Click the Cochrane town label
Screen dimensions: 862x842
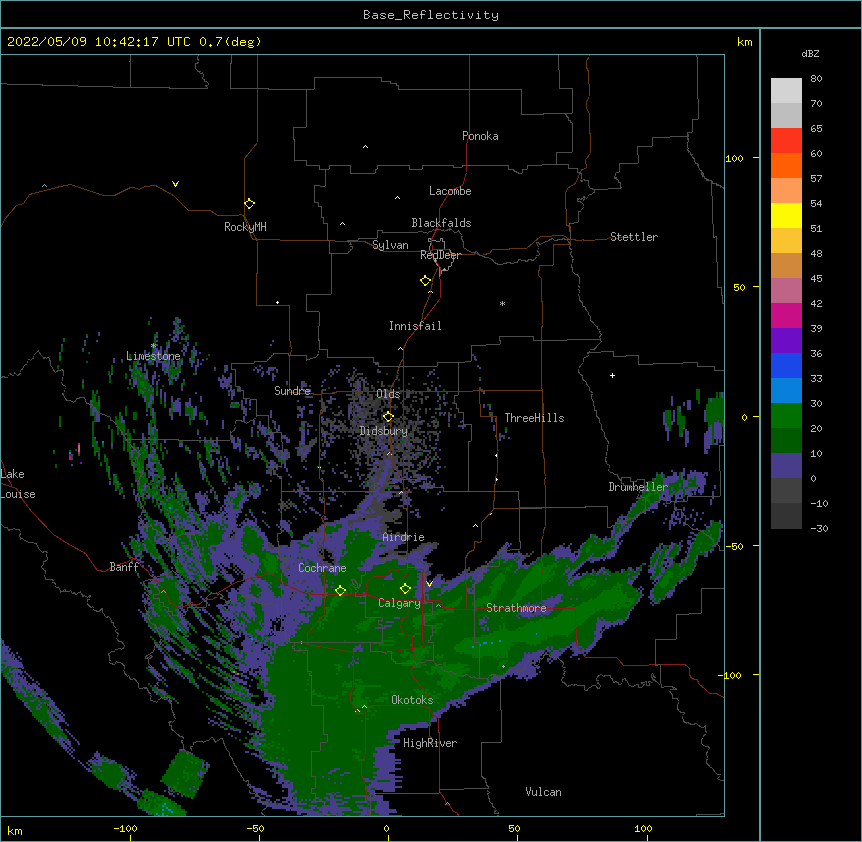[x=322, y=568]
